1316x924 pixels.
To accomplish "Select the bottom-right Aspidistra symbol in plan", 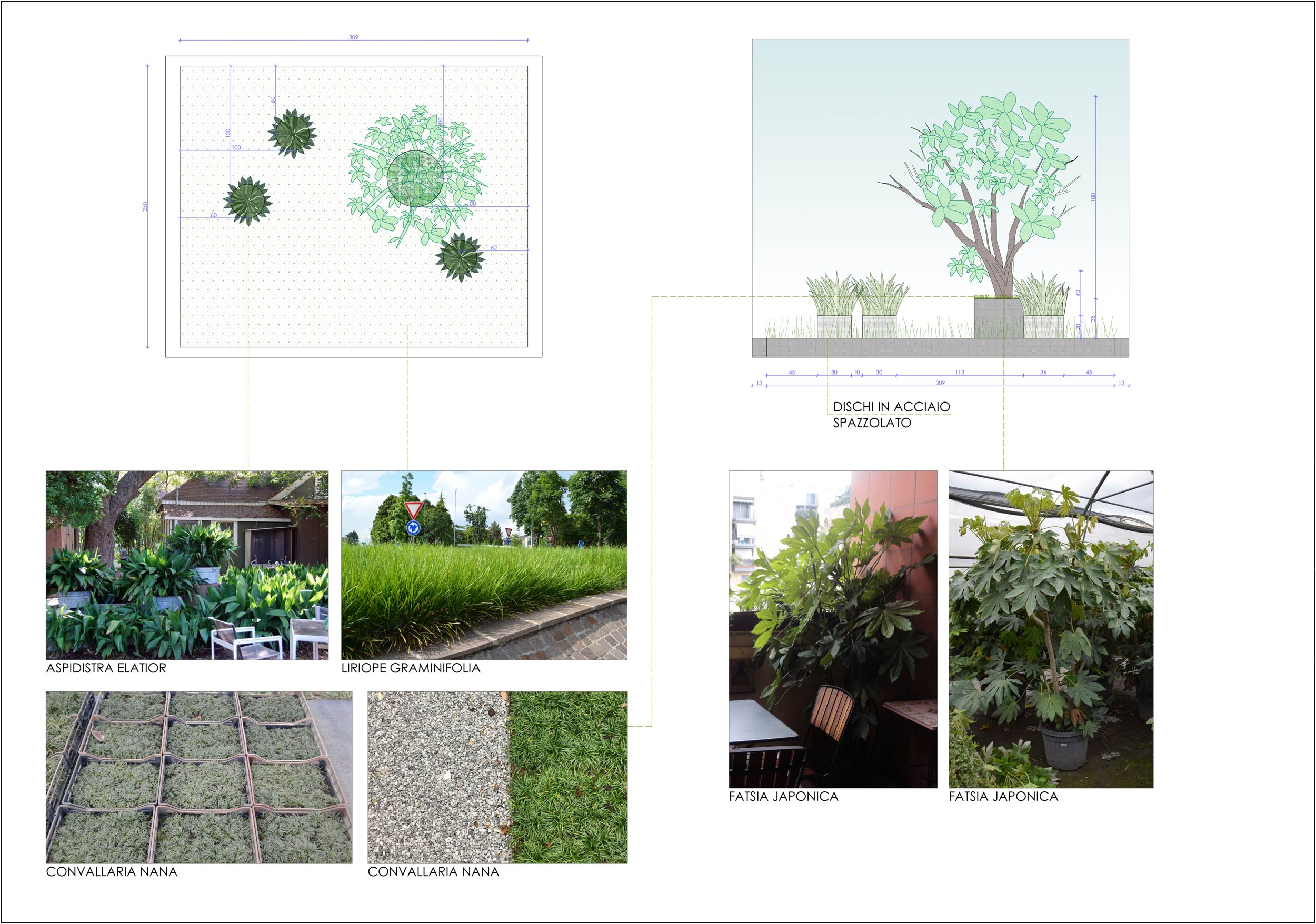I will click(x=460, y=257).
